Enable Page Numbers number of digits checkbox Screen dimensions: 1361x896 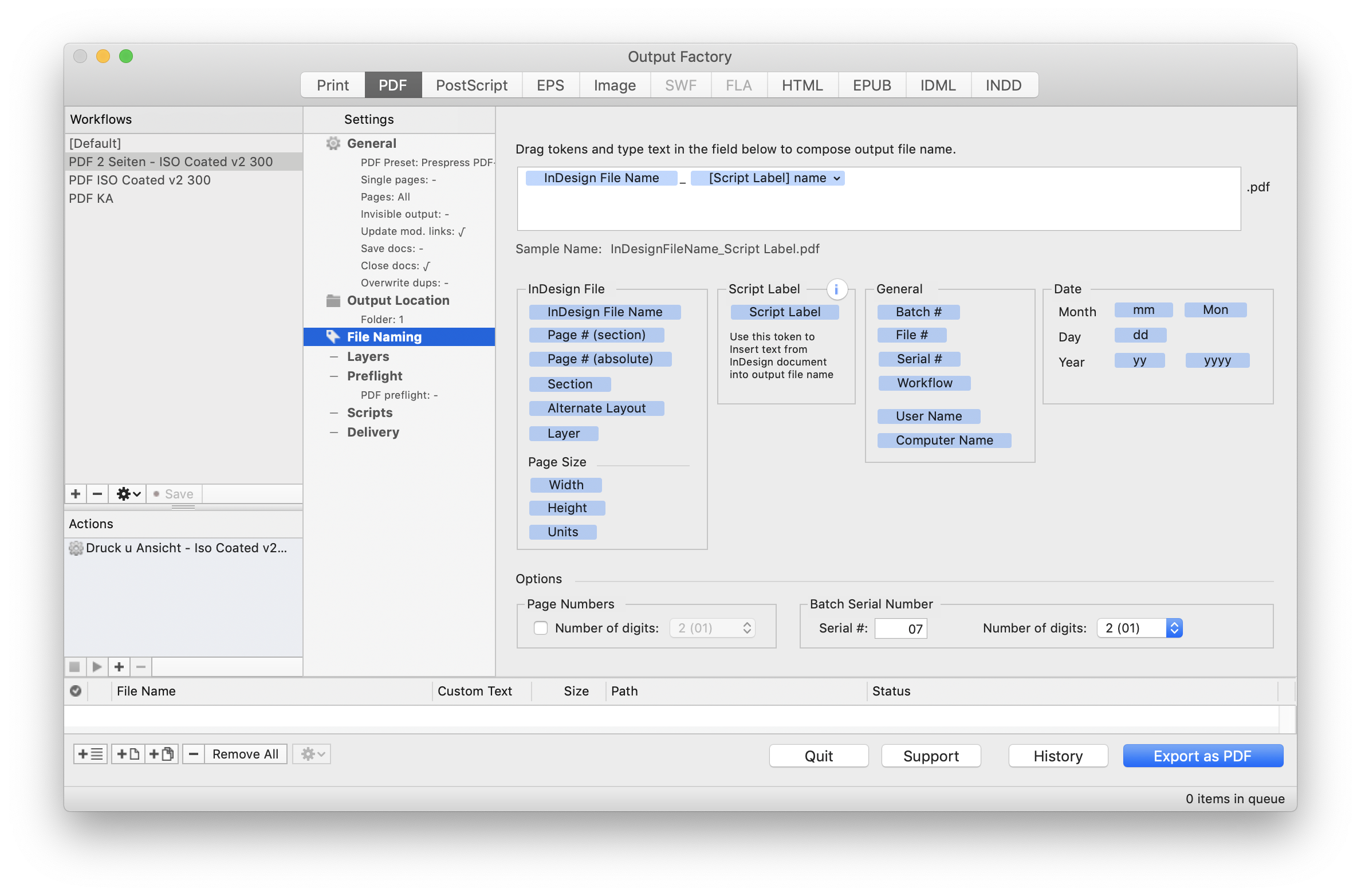click(x=541, y=628)
